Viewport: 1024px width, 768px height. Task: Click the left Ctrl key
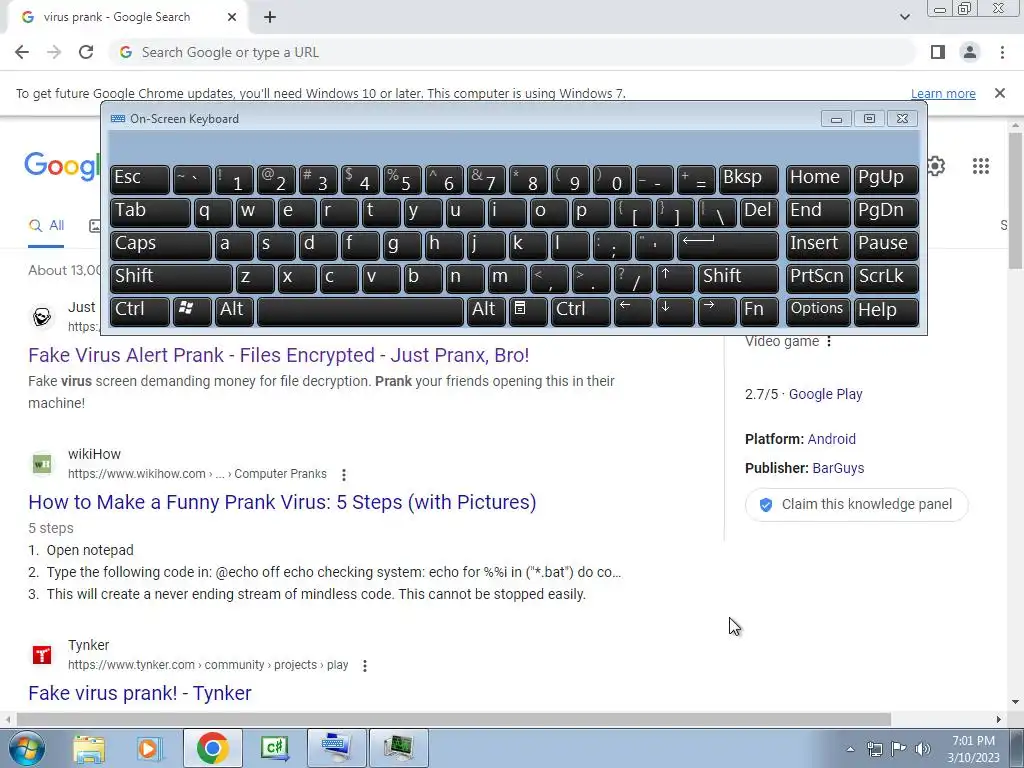click(140, 310)
